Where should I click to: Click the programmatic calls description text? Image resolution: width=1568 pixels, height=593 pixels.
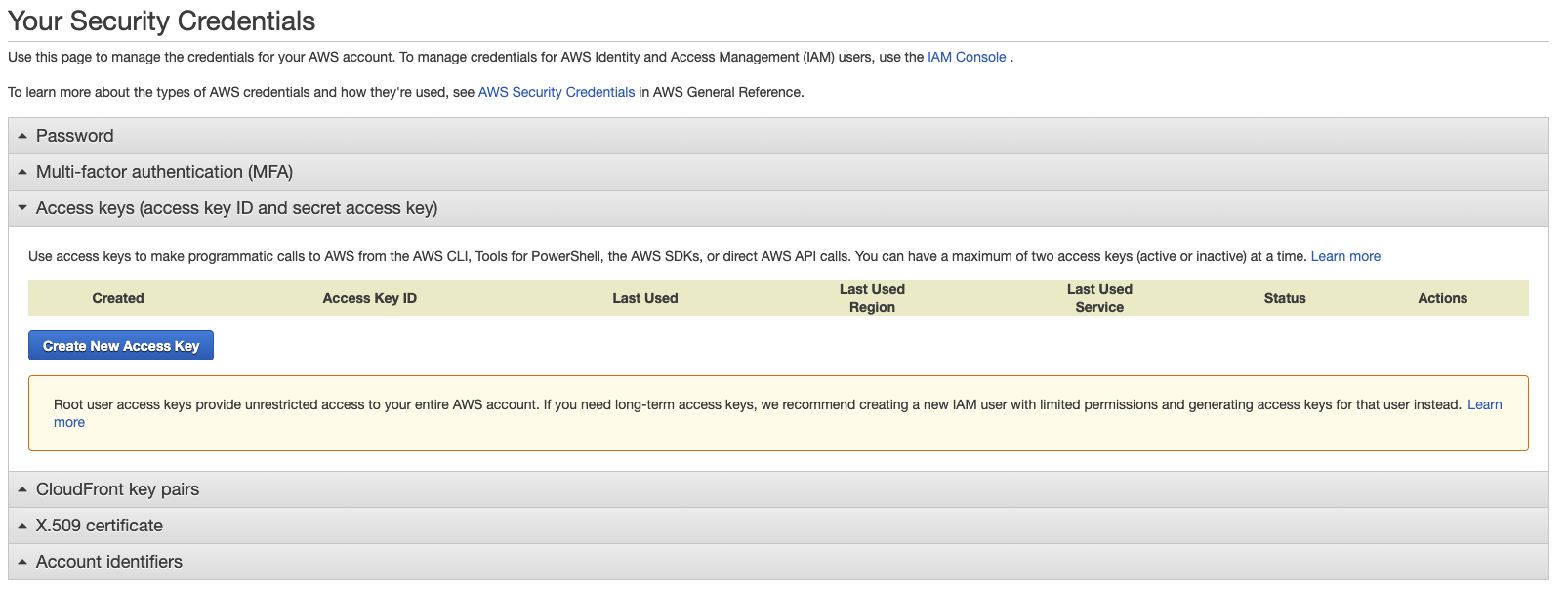click(x=667, y=256)
